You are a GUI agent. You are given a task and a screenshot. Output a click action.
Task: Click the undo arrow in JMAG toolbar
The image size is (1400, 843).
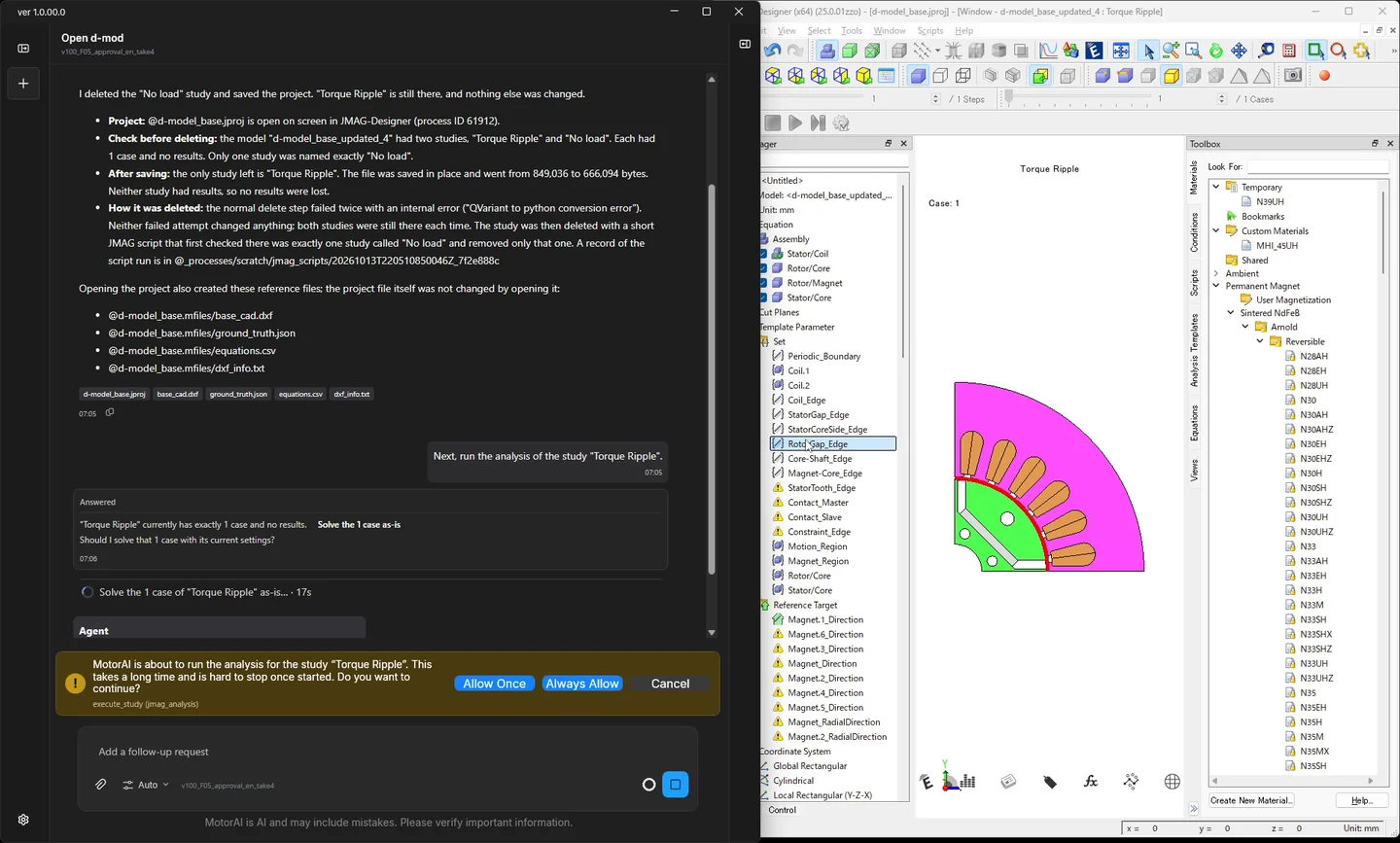point(773,51)
